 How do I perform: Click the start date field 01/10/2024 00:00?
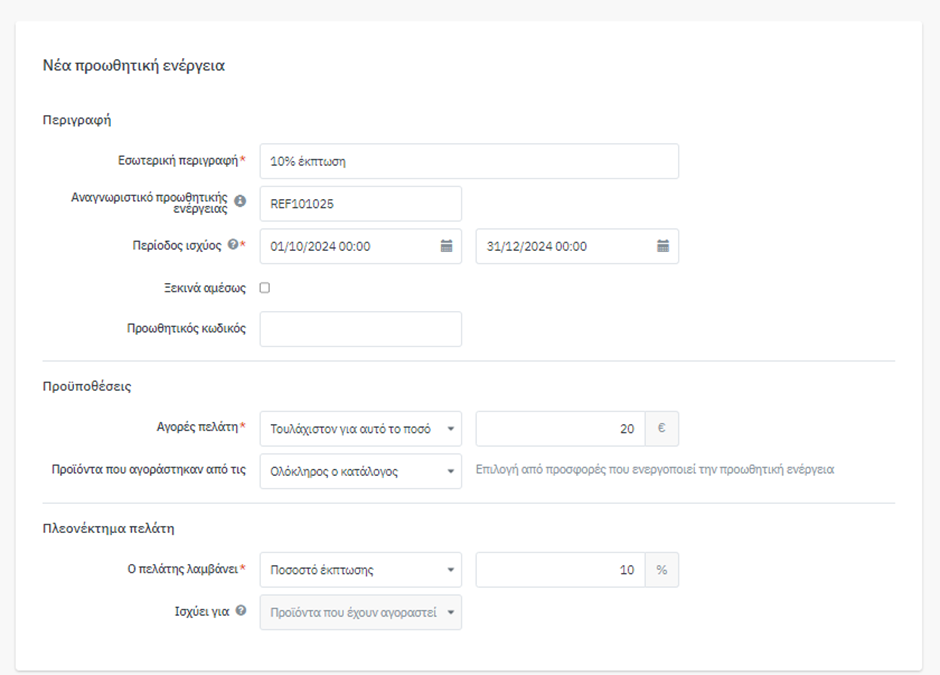[361, 246]
